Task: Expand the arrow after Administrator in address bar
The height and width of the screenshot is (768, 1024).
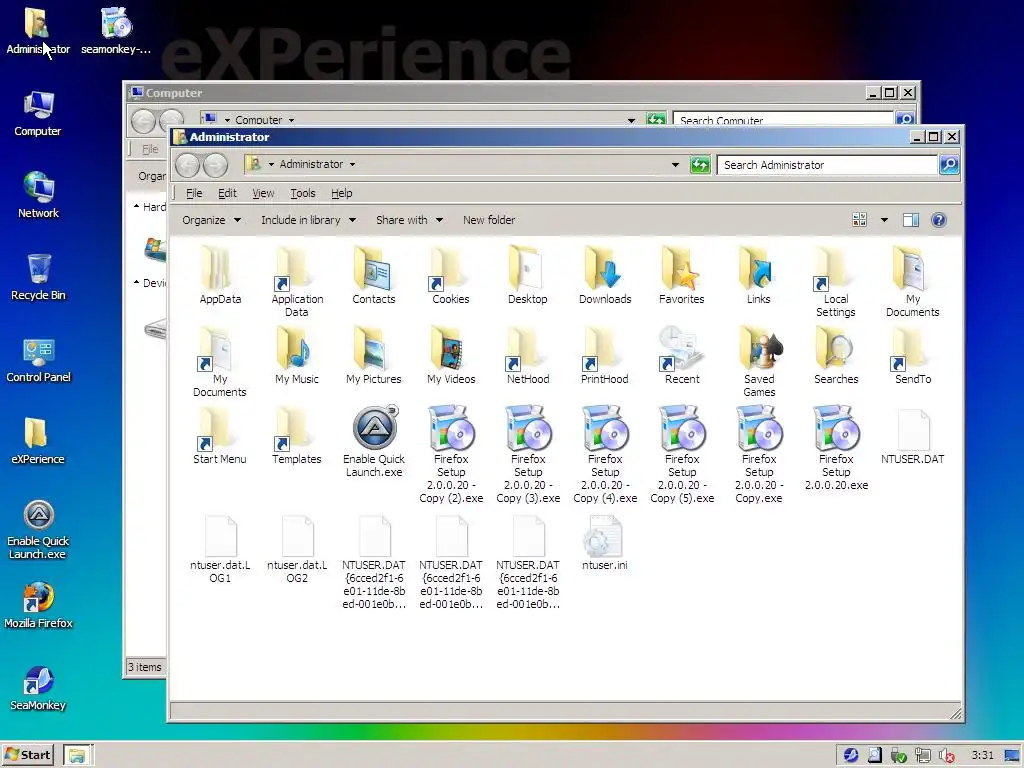Action: (352, 165)
